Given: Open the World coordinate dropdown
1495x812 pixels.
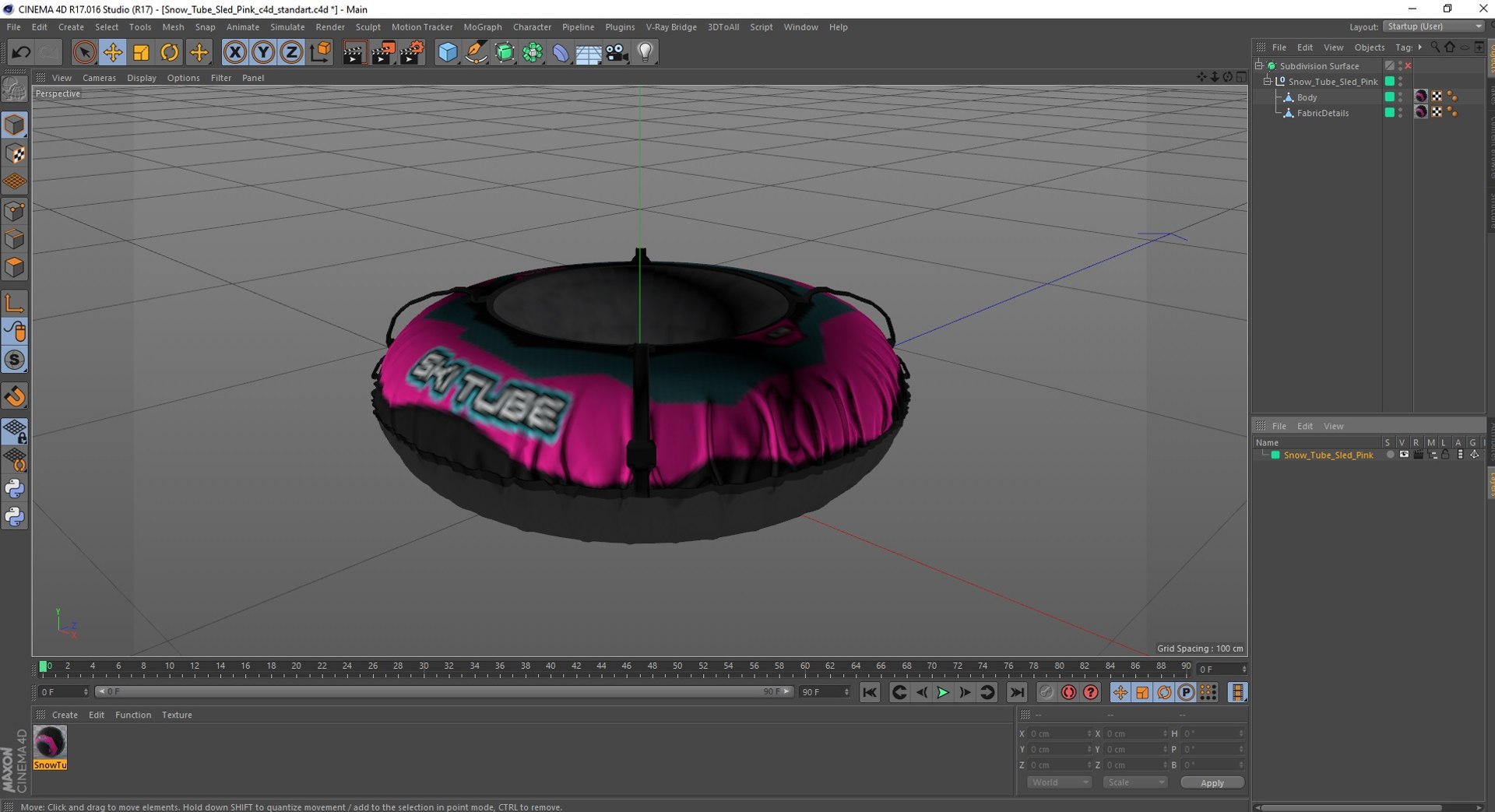Looking at the screenshot, I should point(1060,782).
